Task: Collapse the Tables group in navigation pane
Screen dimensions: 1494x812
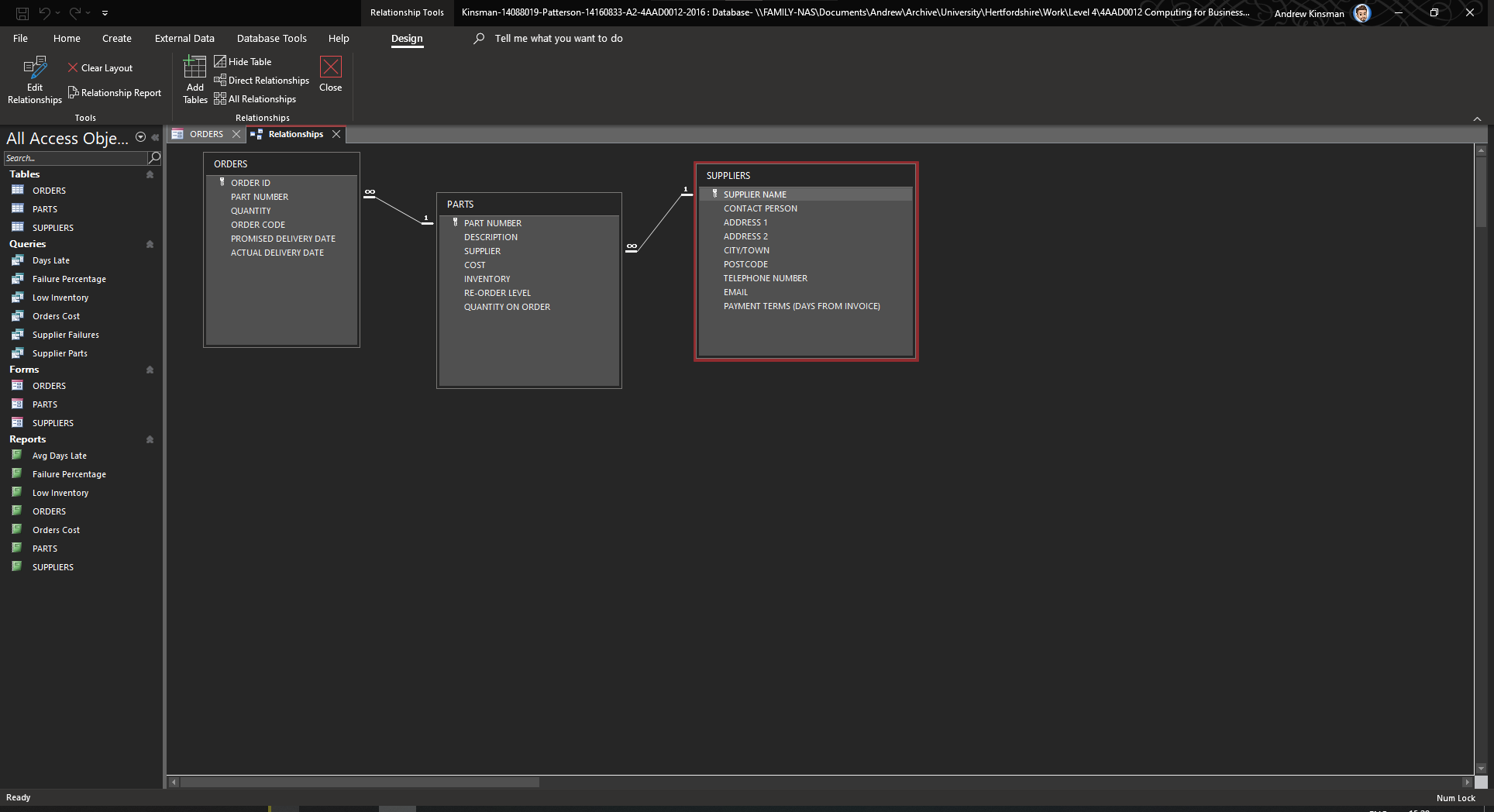Action: 150,174
